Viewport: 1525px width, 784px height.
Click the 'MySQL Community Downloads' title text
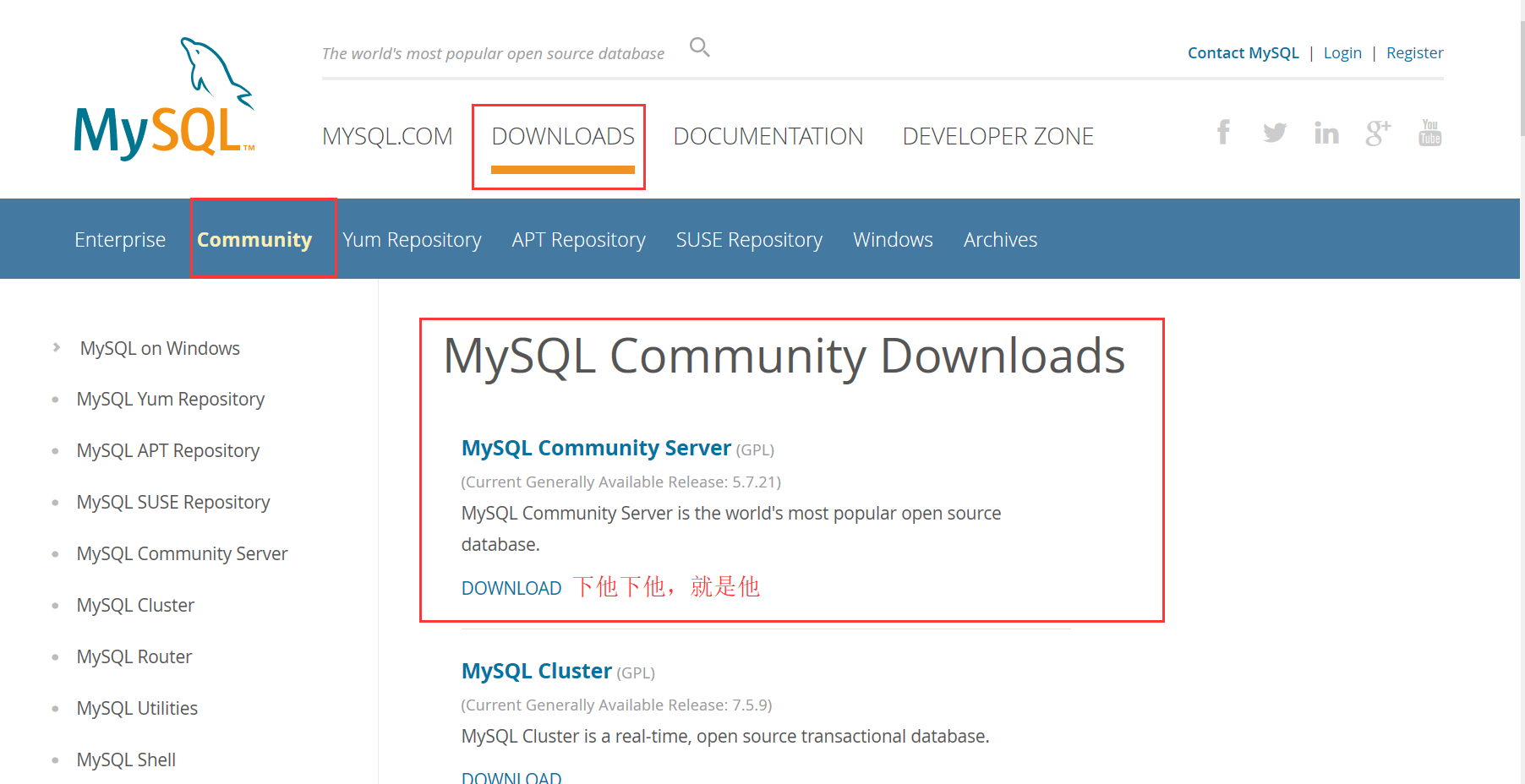coord(784,357)
